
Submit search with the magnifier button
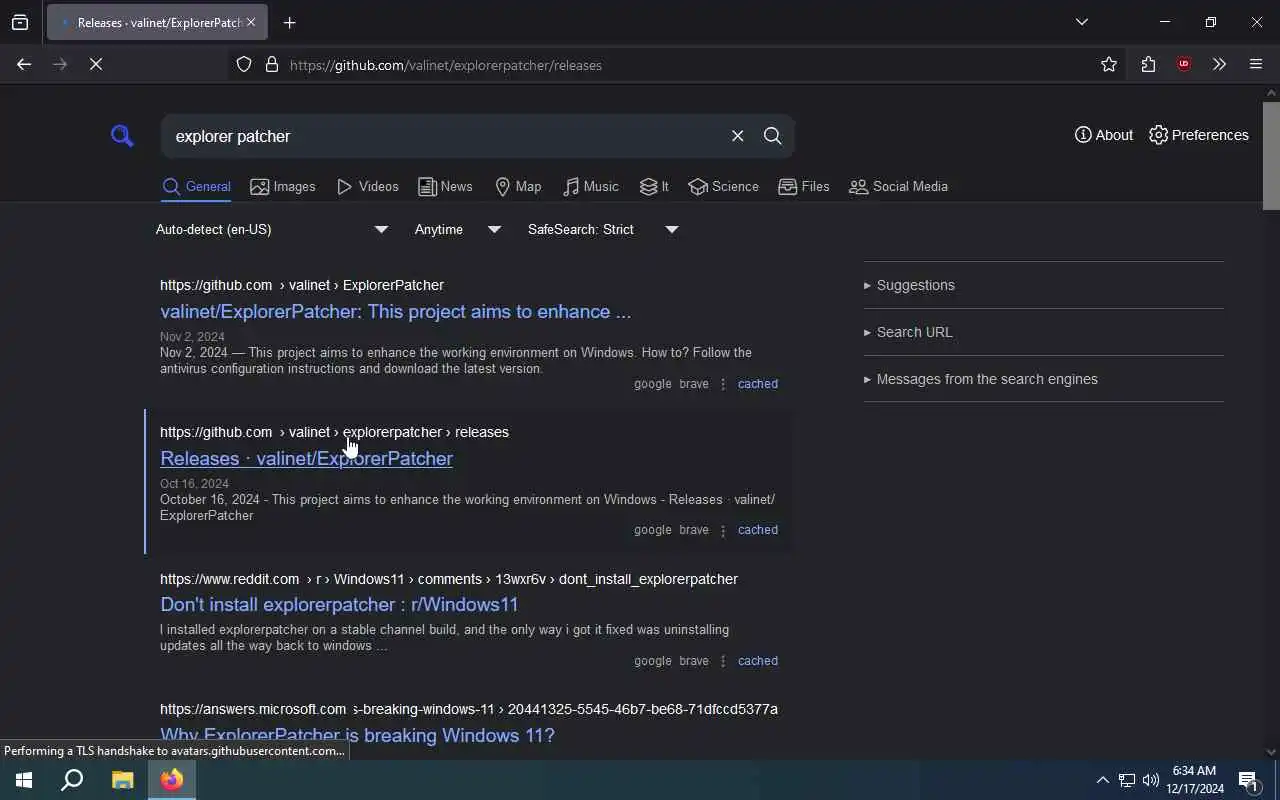click(x=773, y=136)
